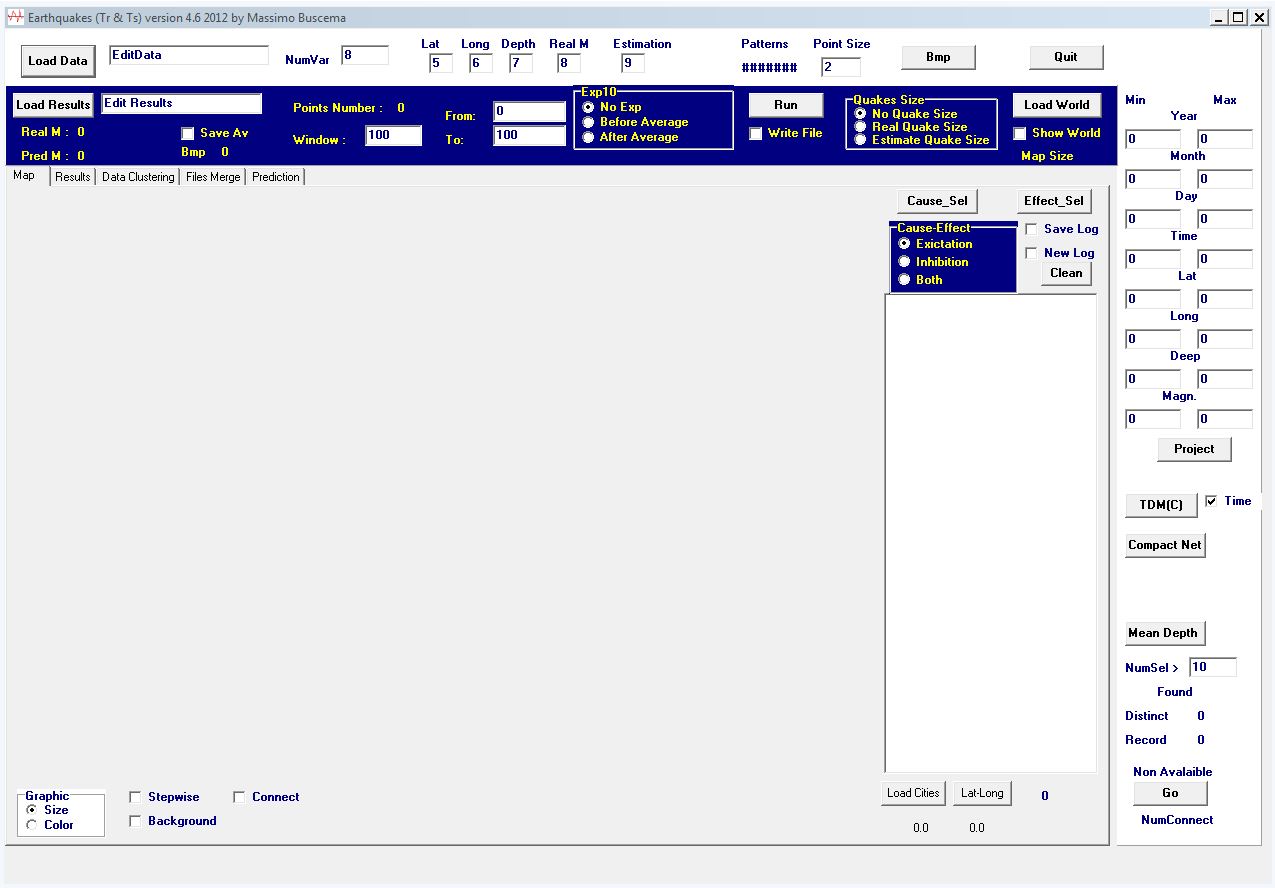Image resolution: width=1275 pixels, height=888 pixels.
Task: Open the Files Merge tab
Action: point(213,177)
